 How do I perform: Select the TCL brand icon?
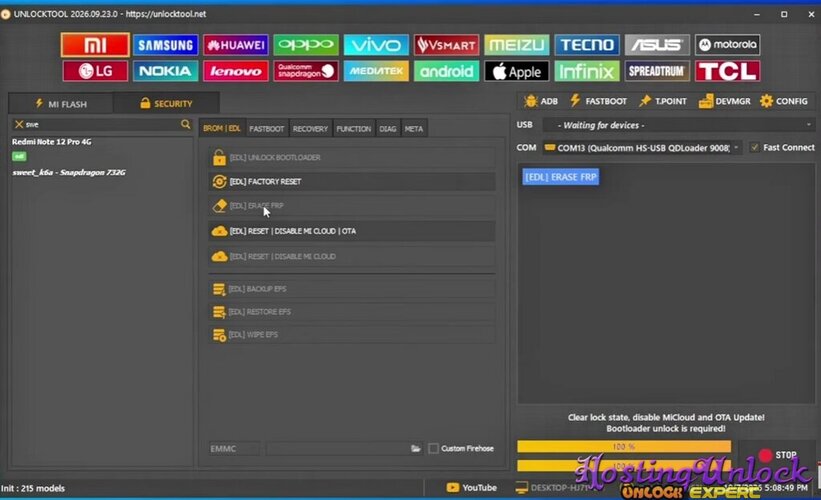click(727, 71)
